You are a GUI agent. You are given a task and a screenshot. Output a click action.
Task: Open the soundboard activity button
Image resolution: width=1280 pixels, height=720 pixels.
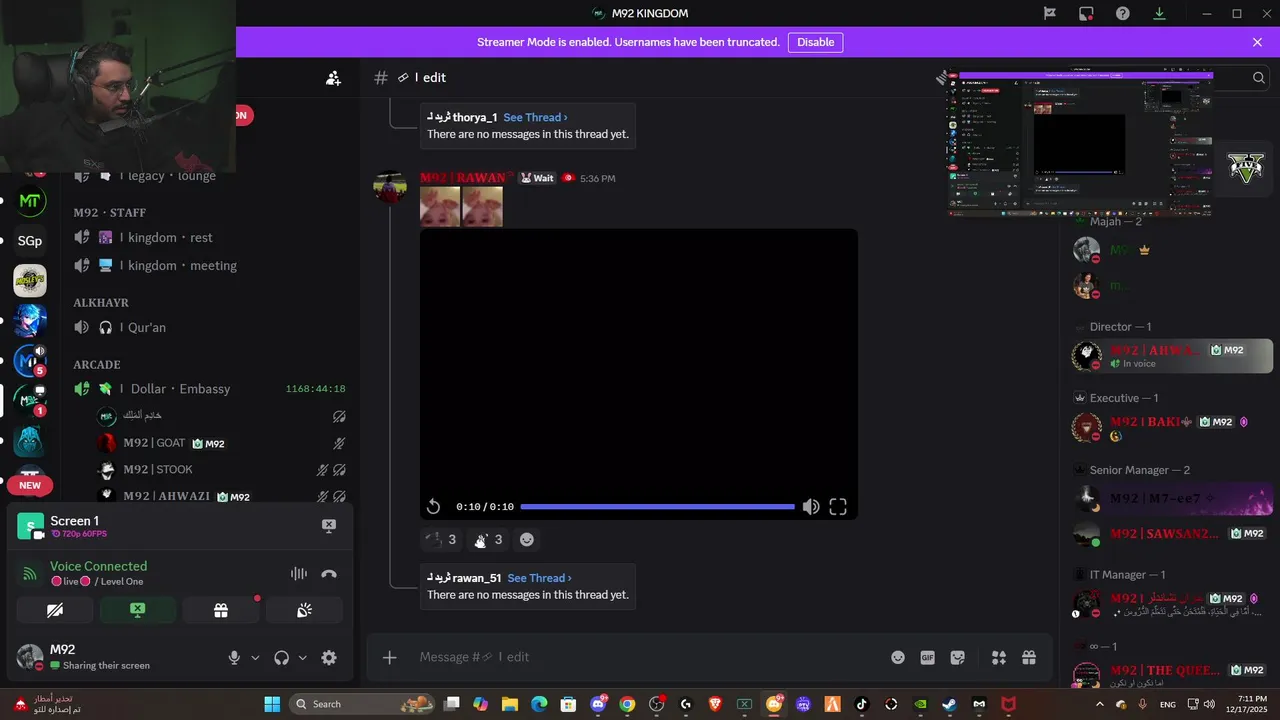tap(304, 610)
